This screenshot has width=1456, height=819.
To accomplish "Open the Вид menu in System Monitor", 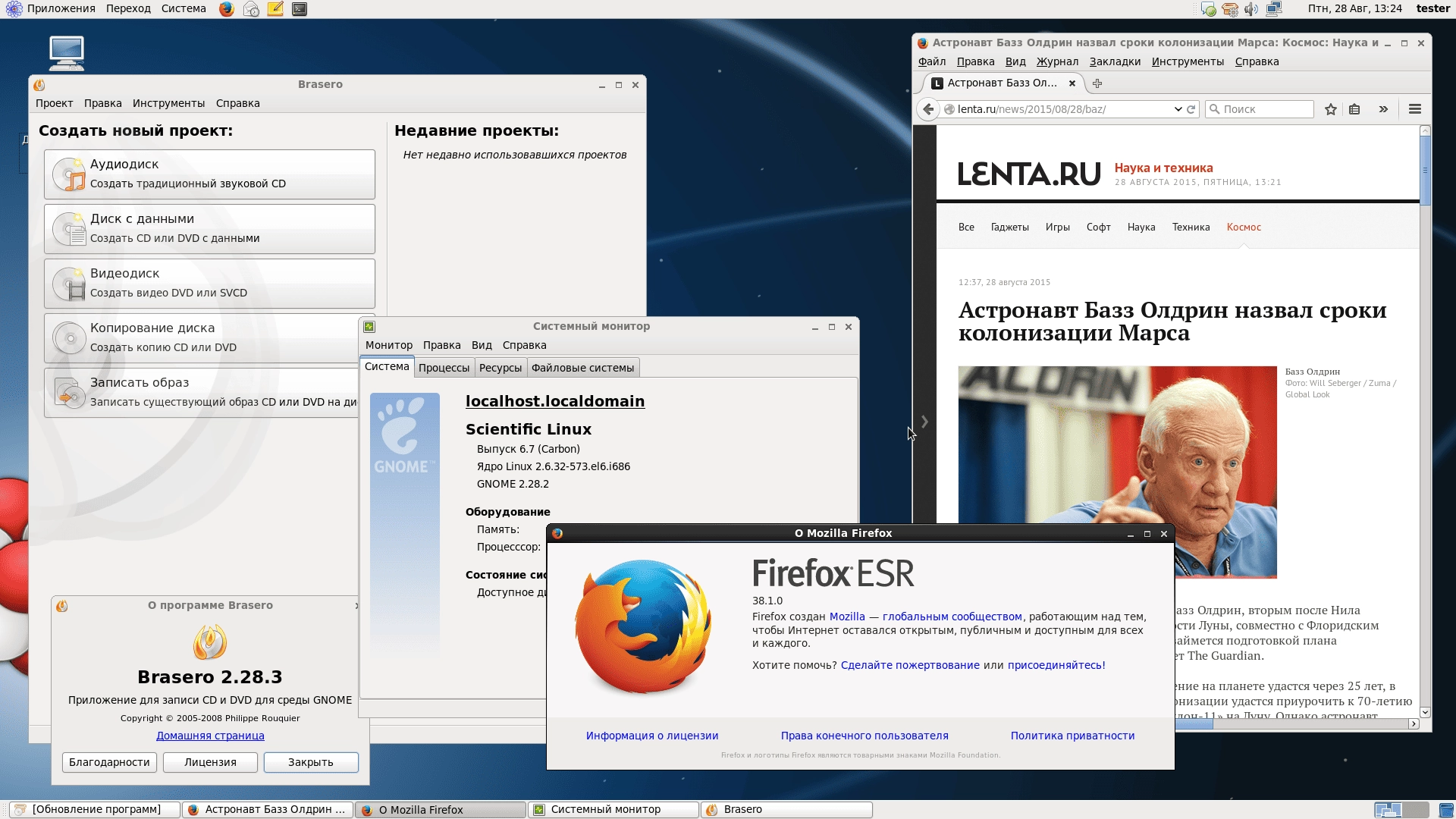I will (482, 346).
